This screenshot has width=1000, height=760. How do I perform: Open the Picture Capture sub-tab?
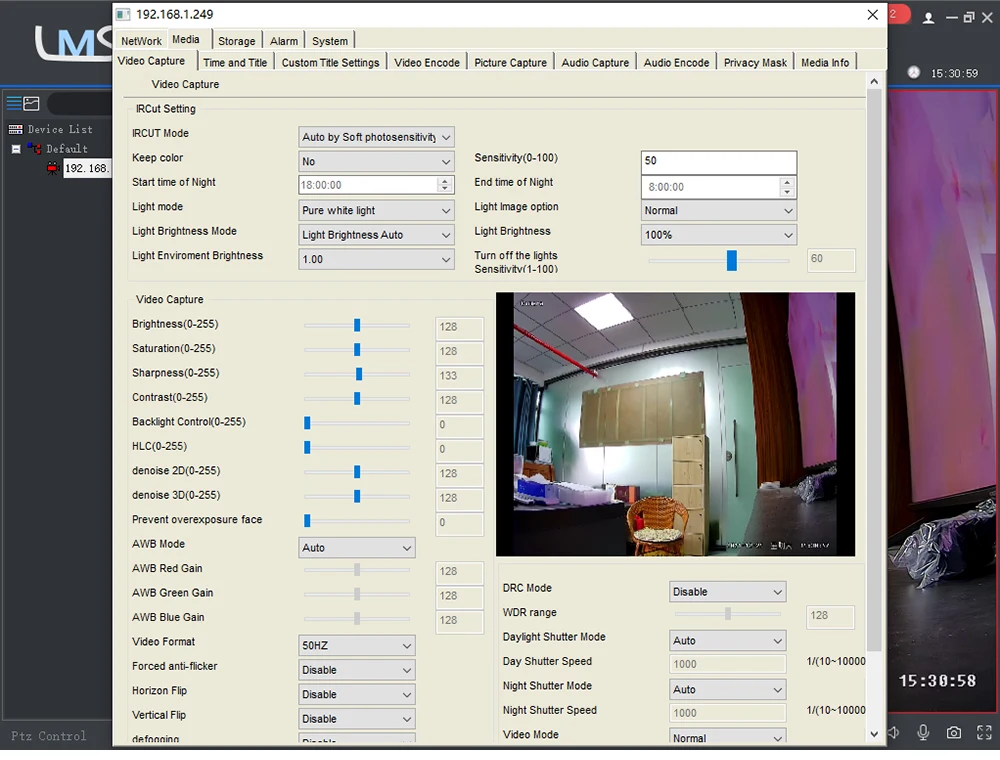pos(510,62)
